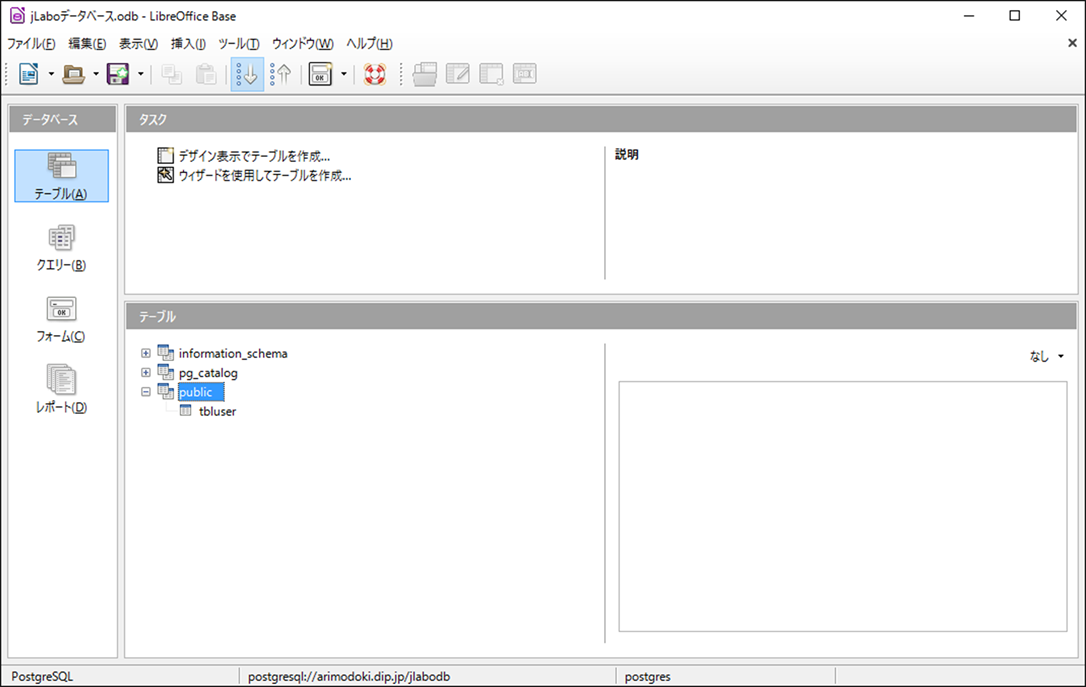Click the データベース pane header
Image resolution: width=1086 pixels, height=687 pixels.
pos(62,119)
